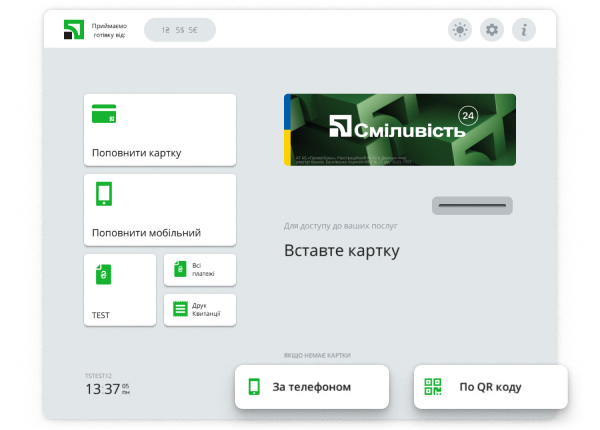This screenshot has width=600, height=430.
Task: Open settings with the gear icon
Action: tap(491, 30)
